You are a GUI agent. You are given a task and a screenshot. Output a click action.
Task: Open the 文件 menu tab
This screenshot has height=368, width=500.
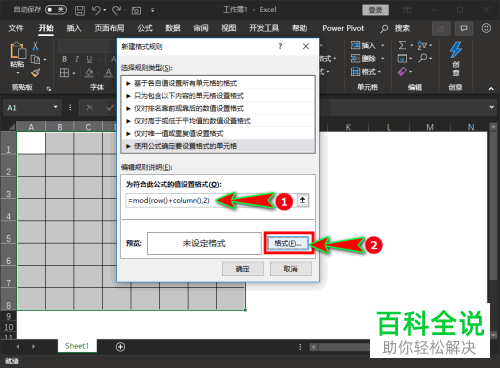(16, 28)
